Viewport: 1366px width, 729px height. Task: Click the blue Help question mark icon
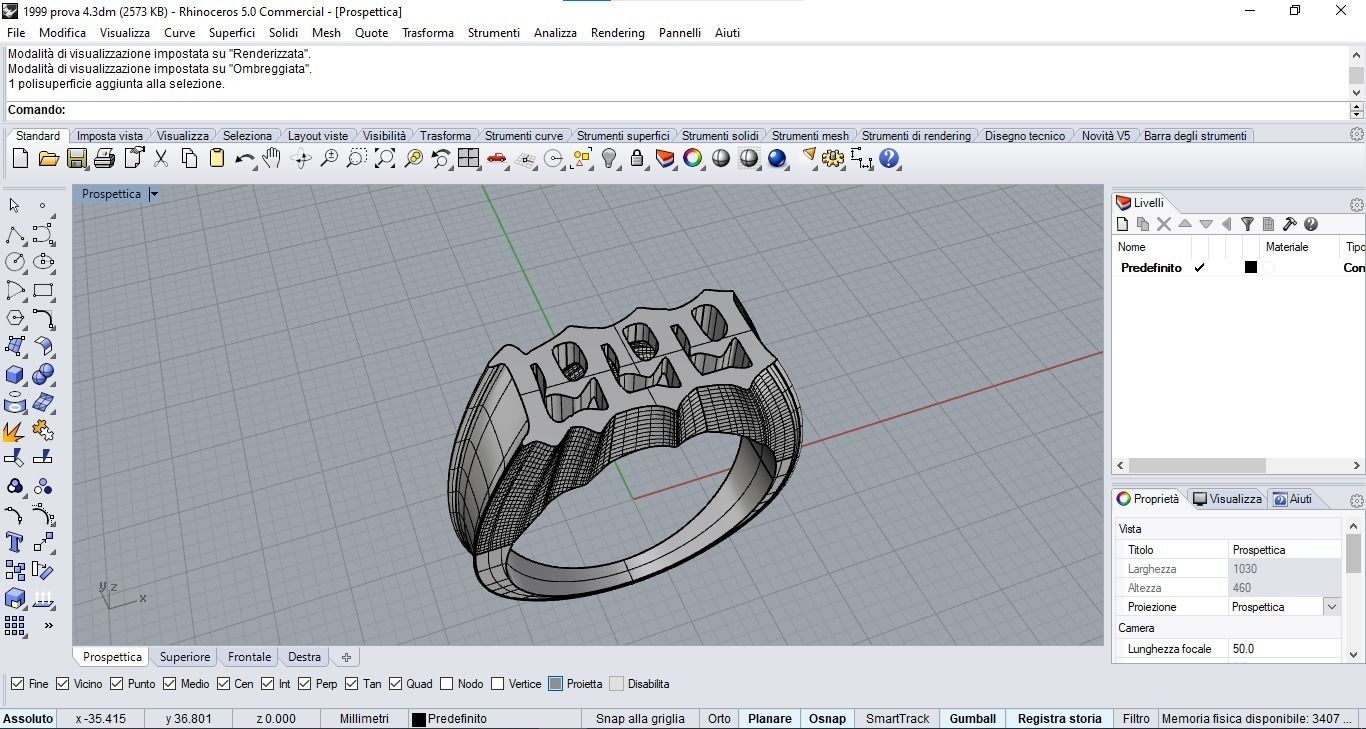(889, 158)
